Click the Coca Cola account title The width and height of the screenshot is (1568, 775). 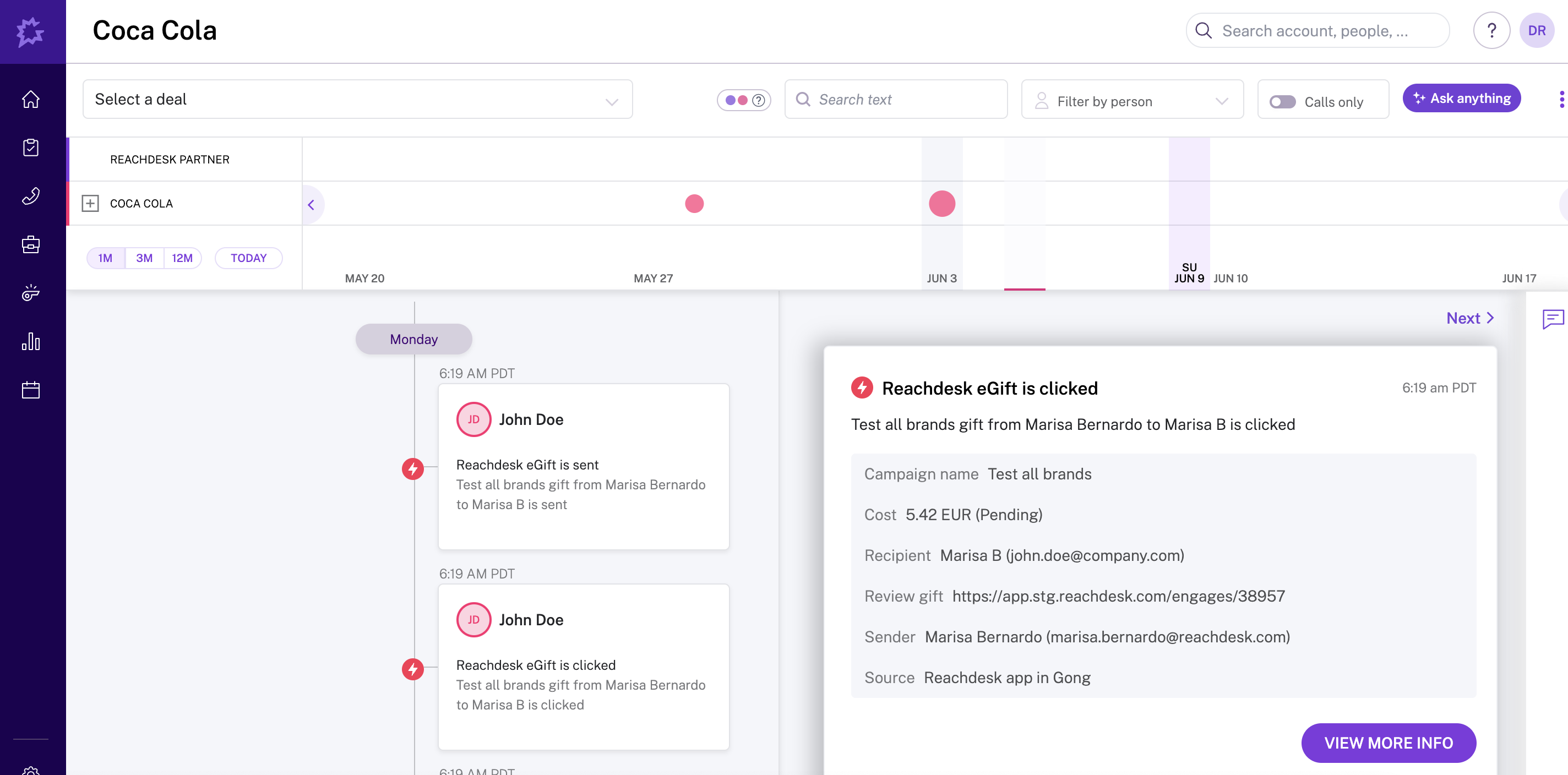click(x=155, y=30)
